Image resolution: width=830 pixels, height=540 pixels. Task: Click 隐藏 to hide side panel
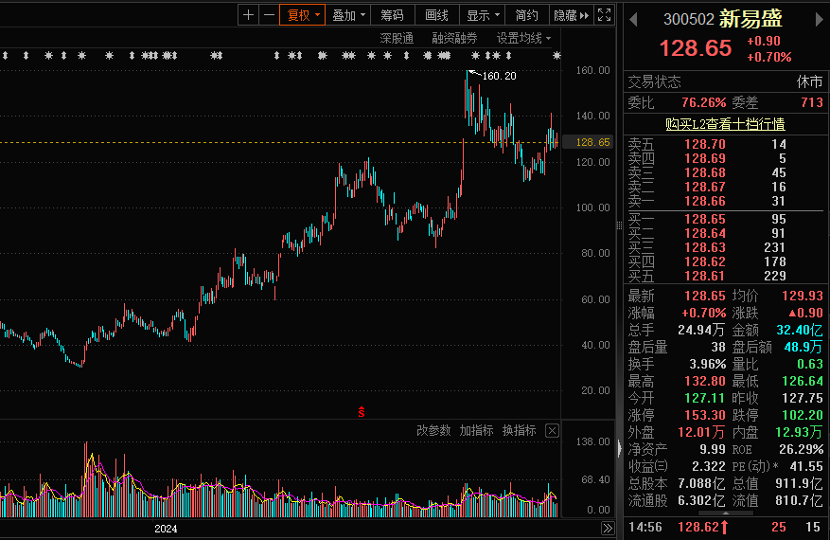coord(571,15)
